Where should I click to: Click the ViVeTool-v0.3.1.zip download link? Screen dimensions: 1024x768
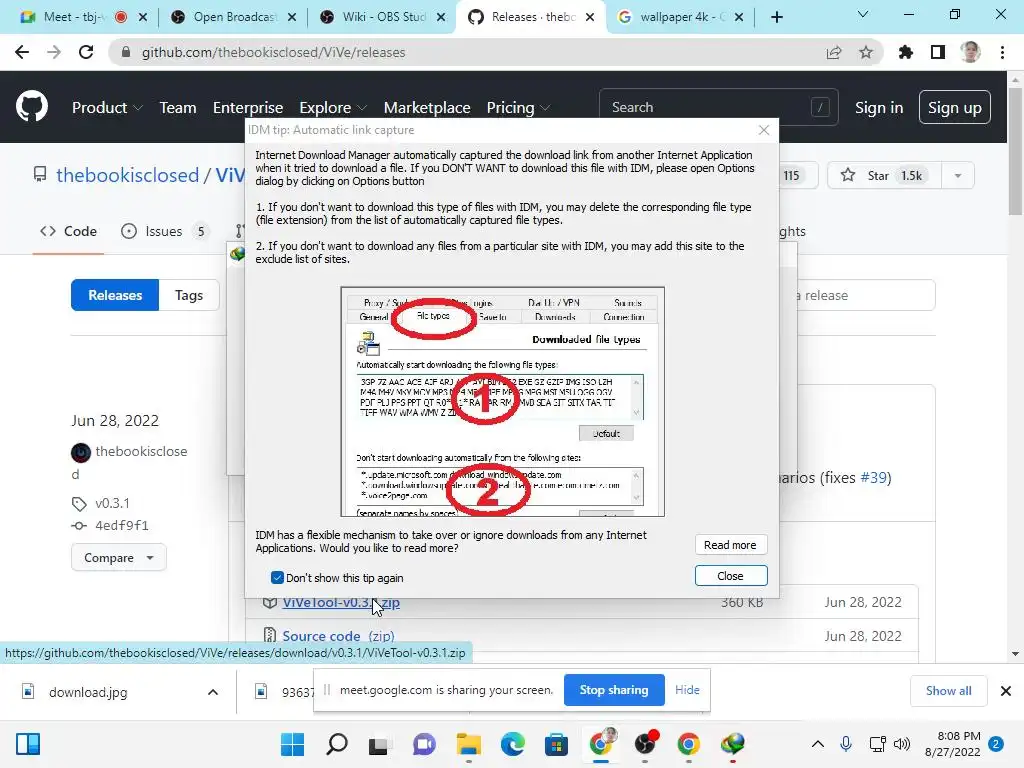point(341,602)
